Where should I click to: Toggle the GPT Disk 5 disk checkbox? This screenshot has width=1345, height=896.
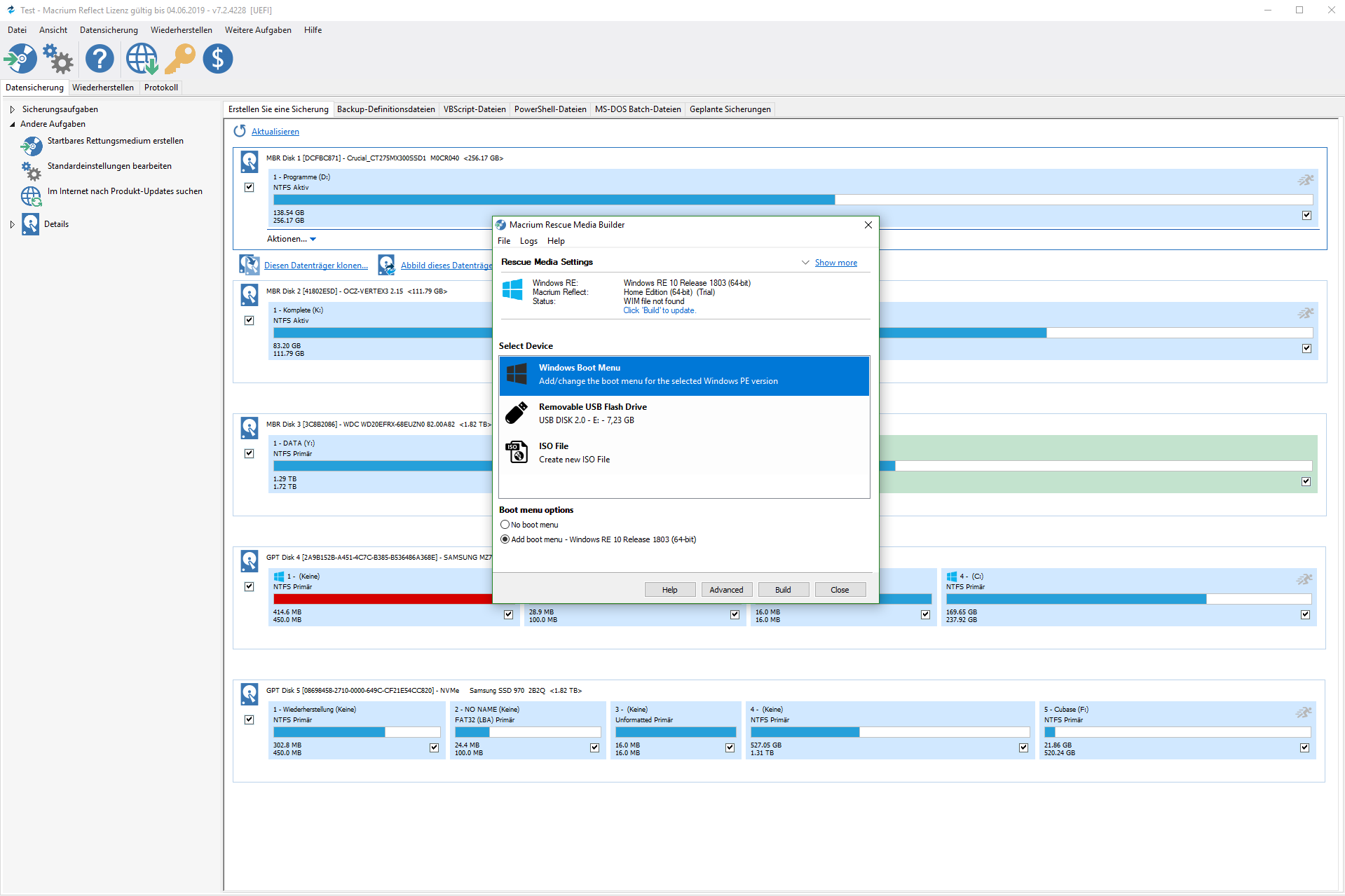[x=249, y=719]
